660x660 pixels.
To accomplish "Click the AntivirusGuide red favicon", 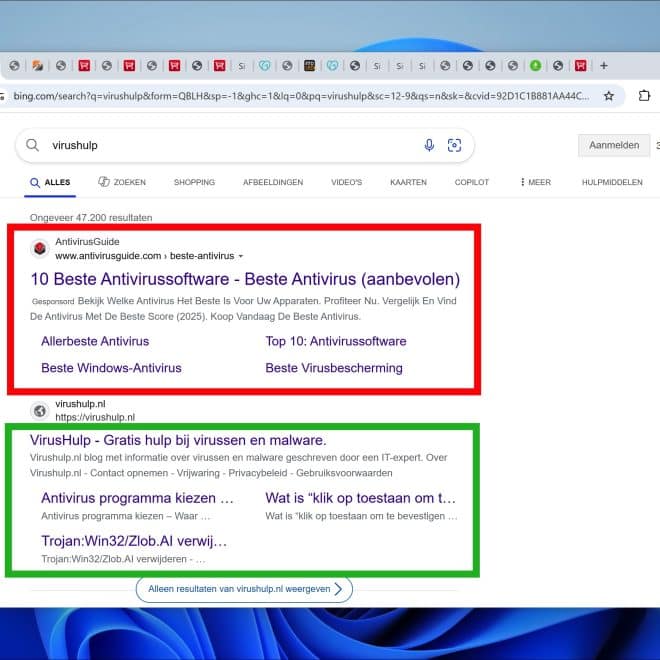I will pos(39,249).
